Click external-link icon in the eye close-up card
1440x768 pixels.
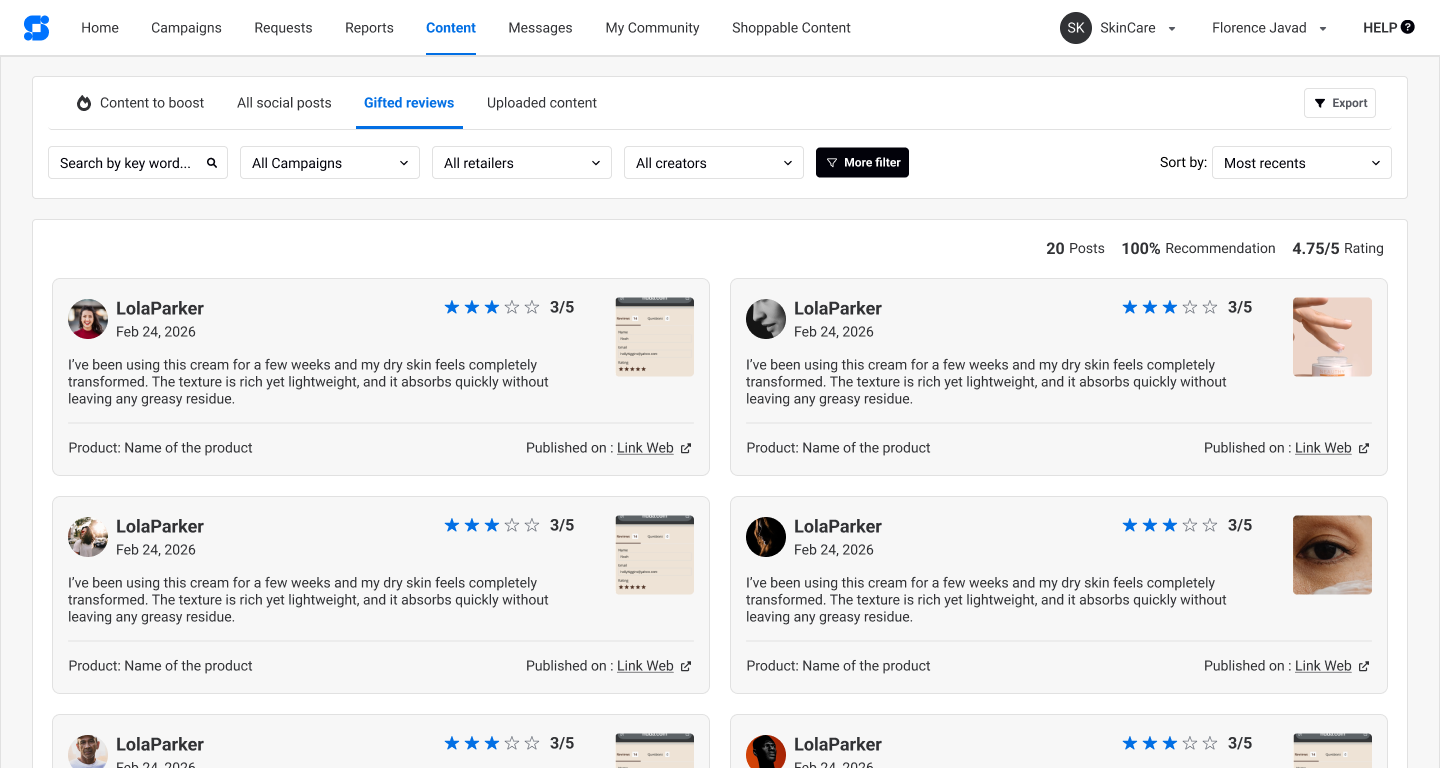(1364, 666)
